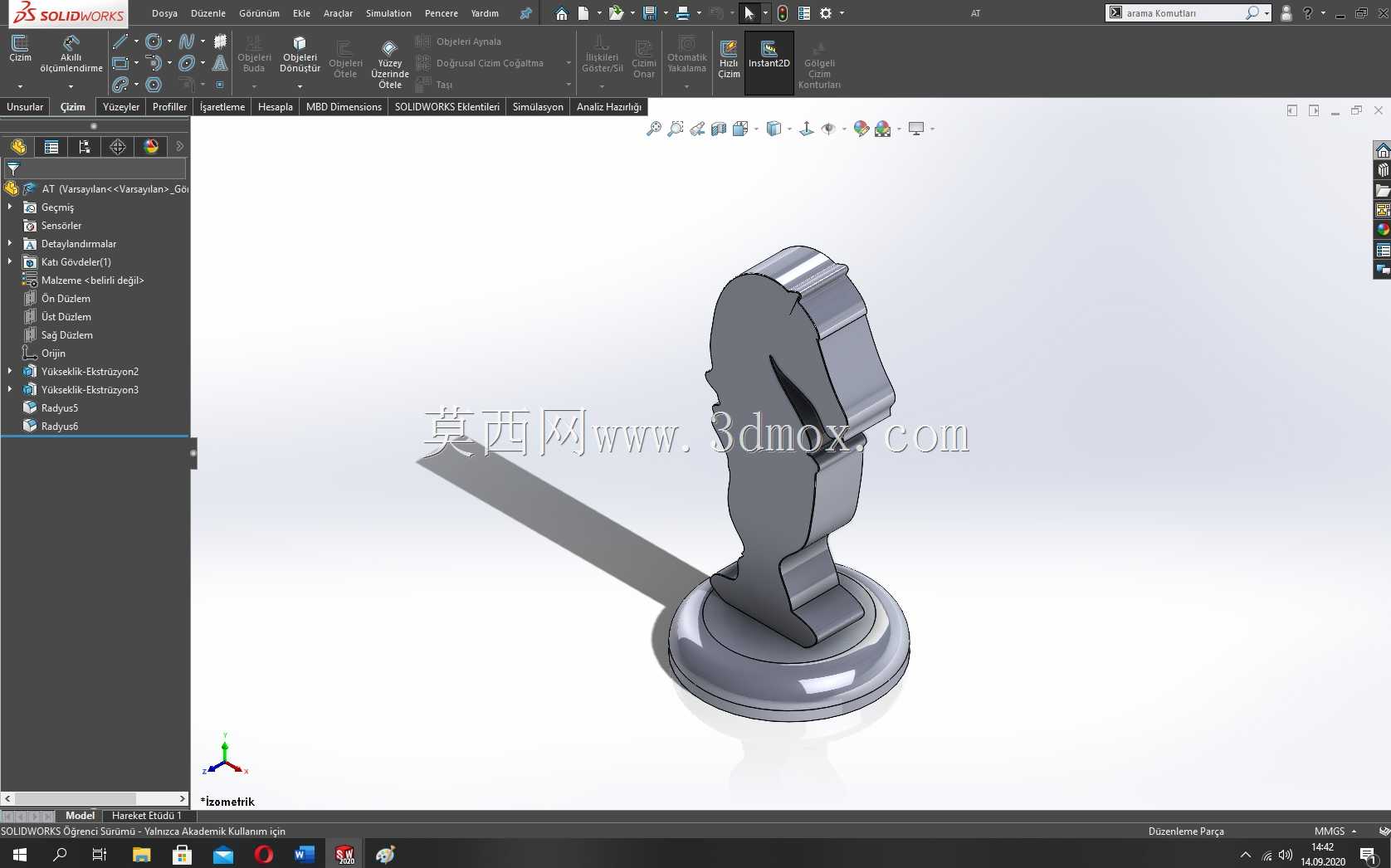Open the ConfigurationManager tab icon
The width and height of the screenshot is (1391, 868).
click(85, 147)
